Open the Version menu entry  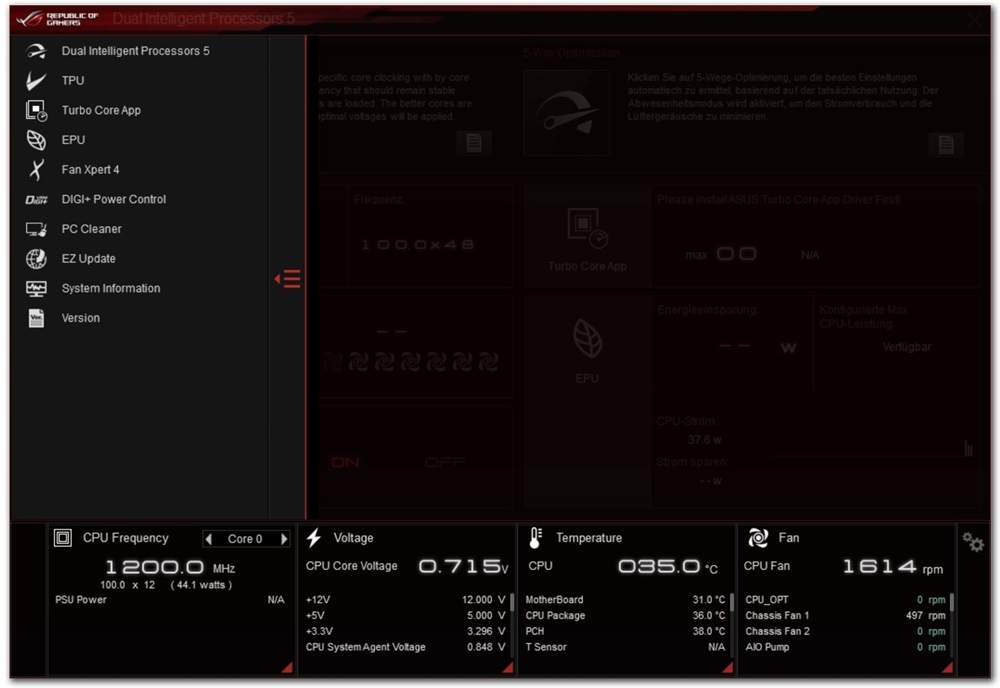click(81, 318)
